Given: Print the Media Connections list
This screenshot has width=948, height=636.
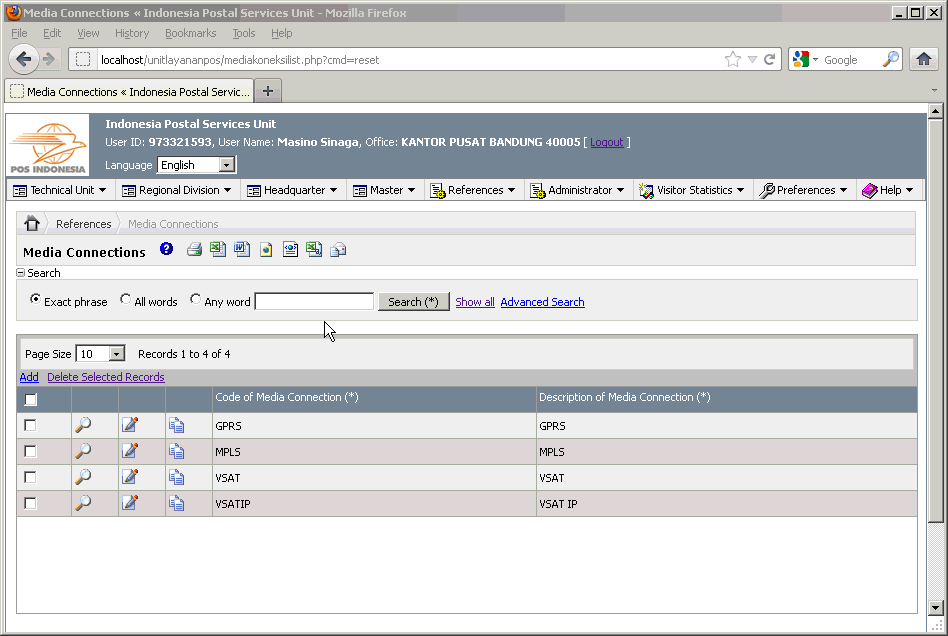Looking at the screenshot, I should pos(195,249).
